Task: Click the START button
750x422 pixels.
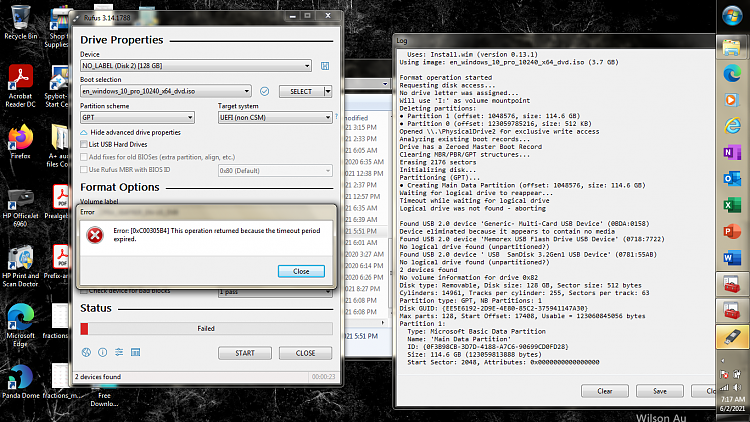Action: pos(245,353)
